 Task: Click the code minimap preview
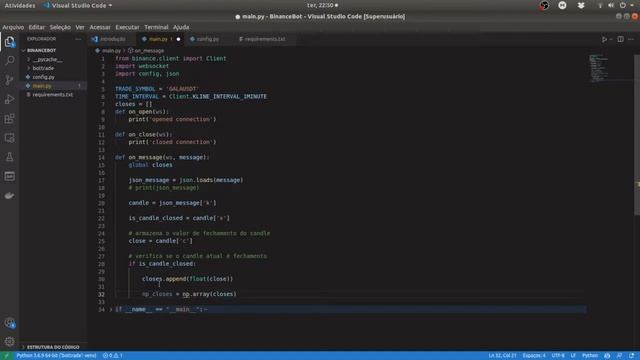[599, 67]
